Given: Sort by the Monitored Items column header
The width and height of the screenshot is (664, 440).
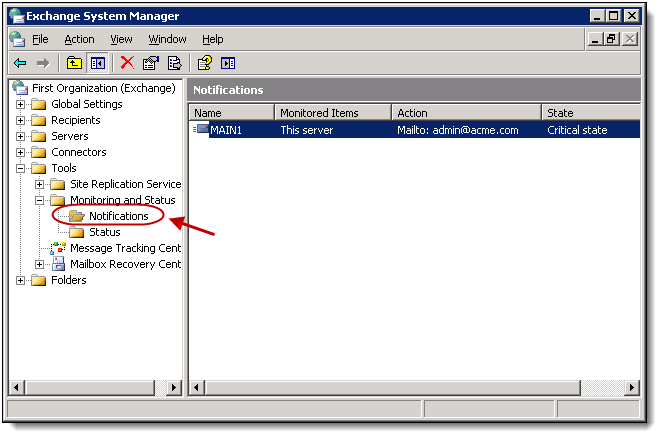Looking at the screenshot, I should click(333, 113).
